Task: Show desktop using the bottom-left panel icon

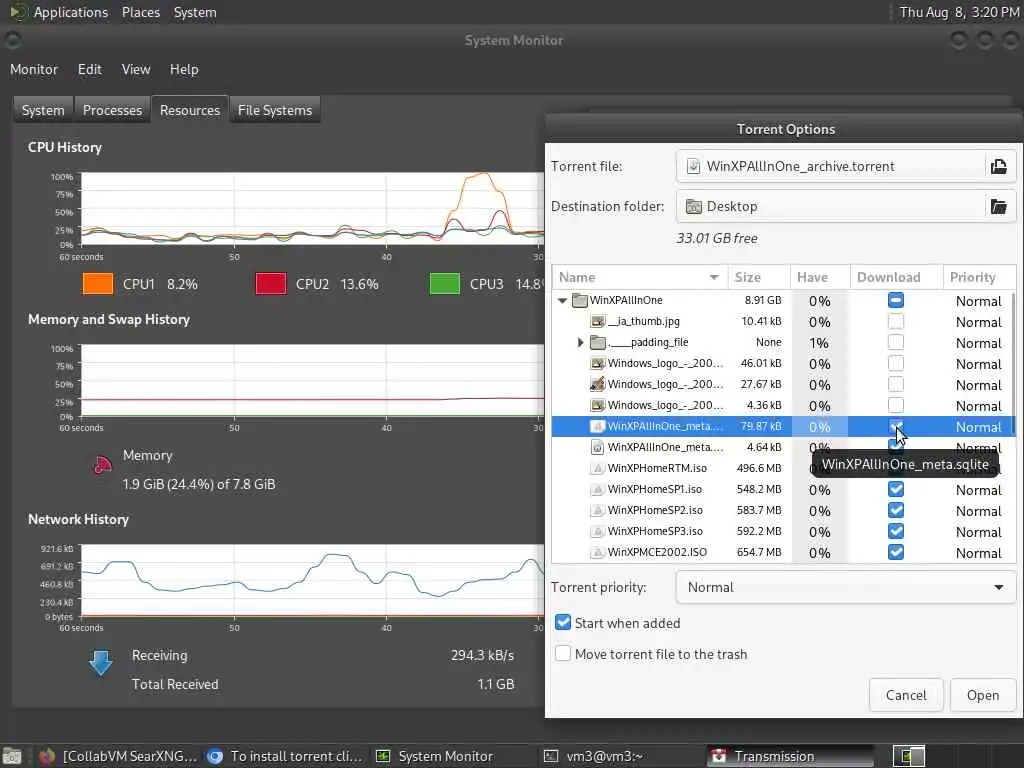Action: coord(12,756)
